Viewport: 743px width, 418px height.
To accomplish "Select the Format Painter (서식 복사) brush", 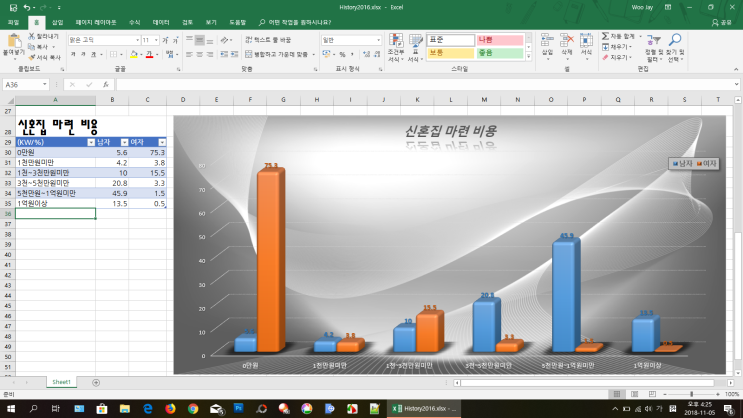I will 31,57.
